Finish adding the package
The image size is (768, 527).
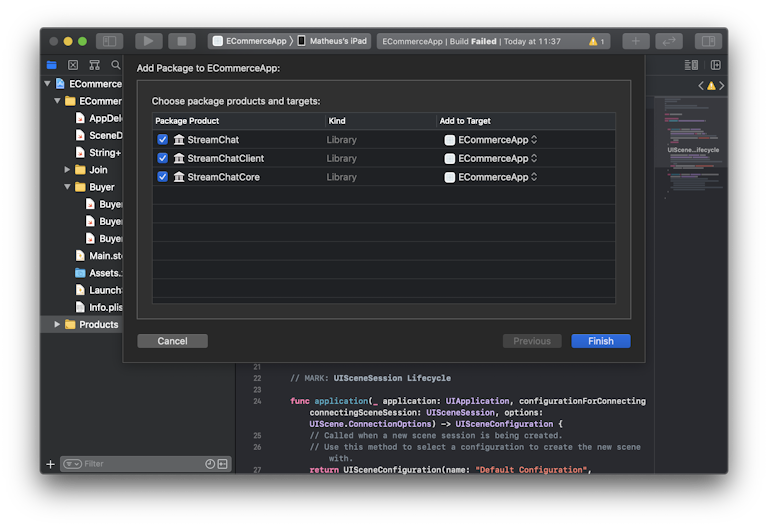click(x=600, y=341)
